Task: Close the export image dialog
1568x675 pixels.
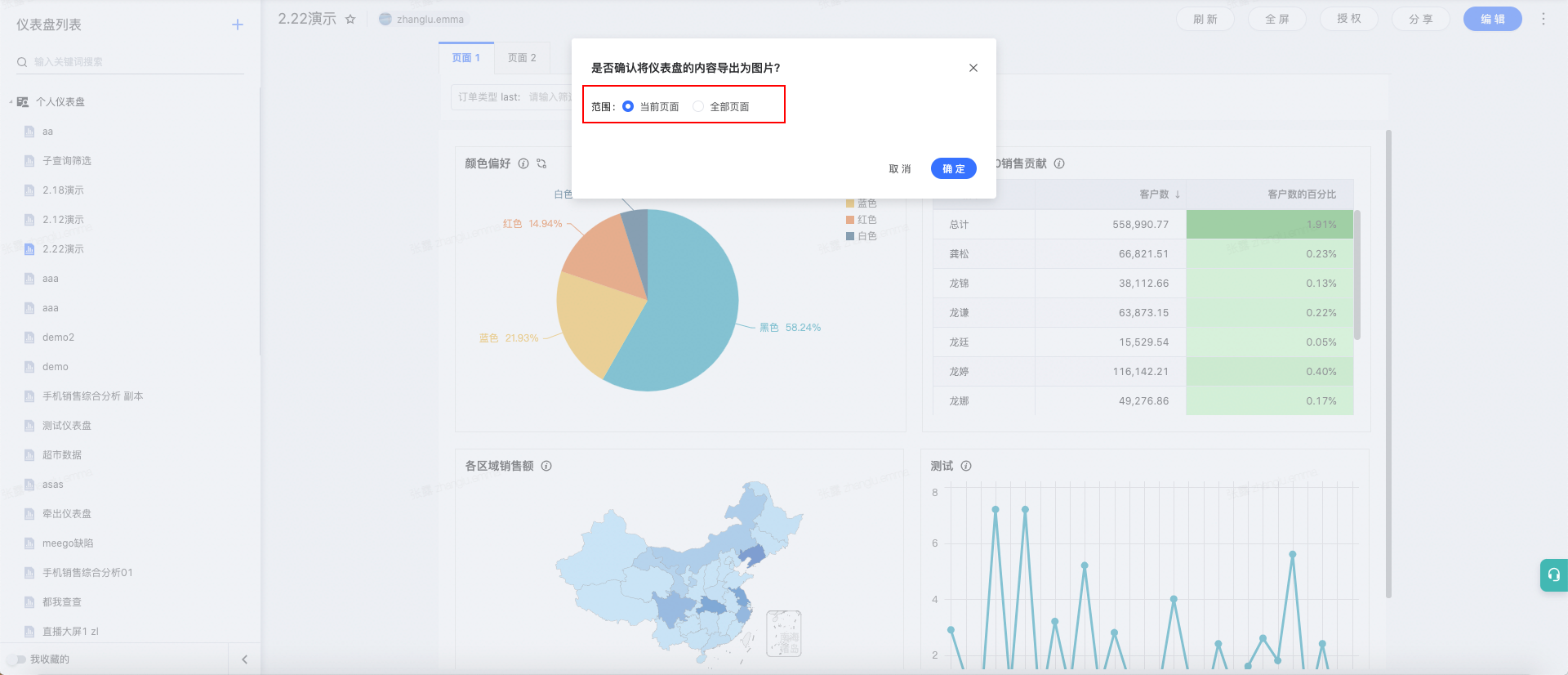Action: coord(973,68)
